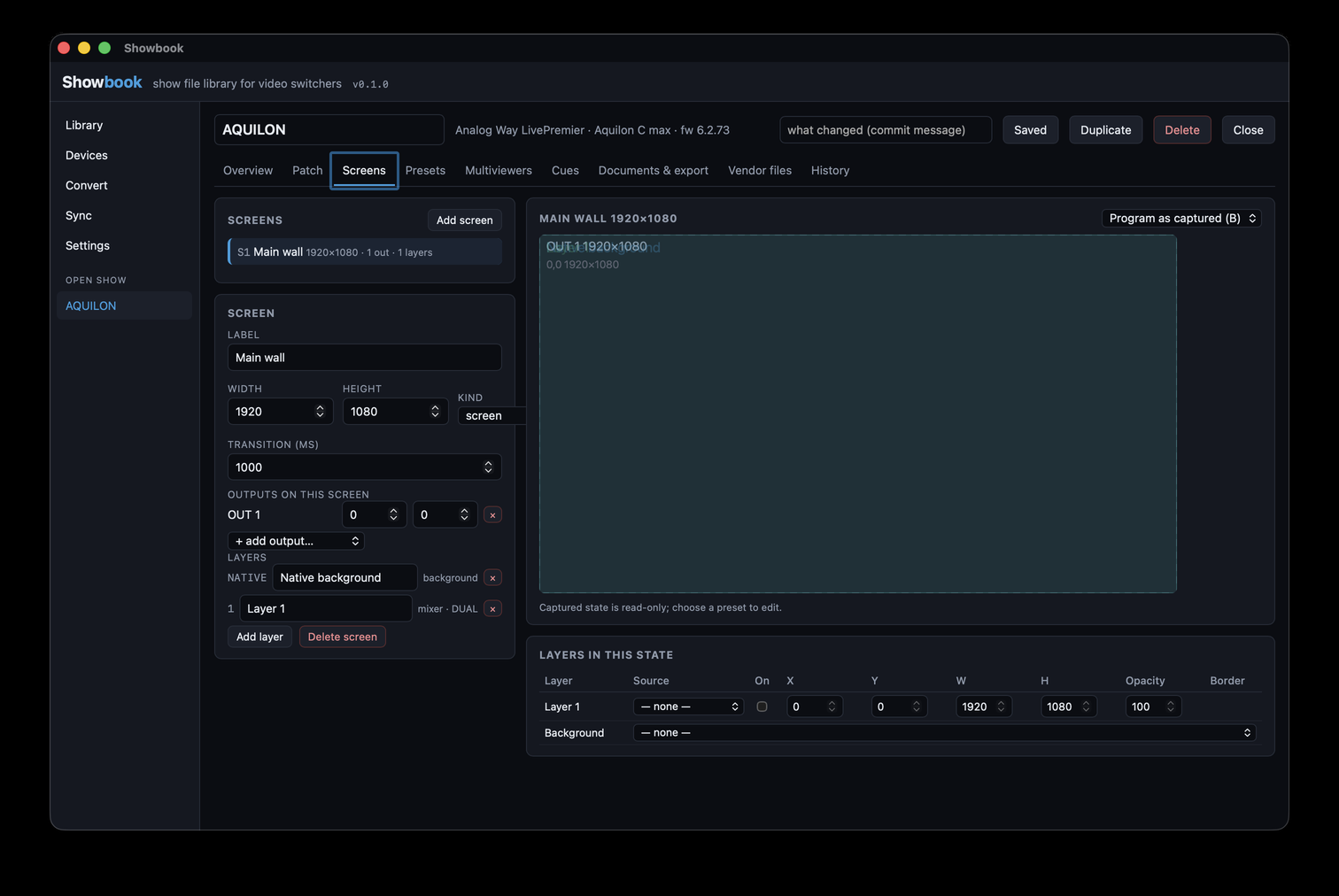The height and width of the screenshot is (896, 1339).
Task: Open the add output dropdown
Action: tap(296, 541)
